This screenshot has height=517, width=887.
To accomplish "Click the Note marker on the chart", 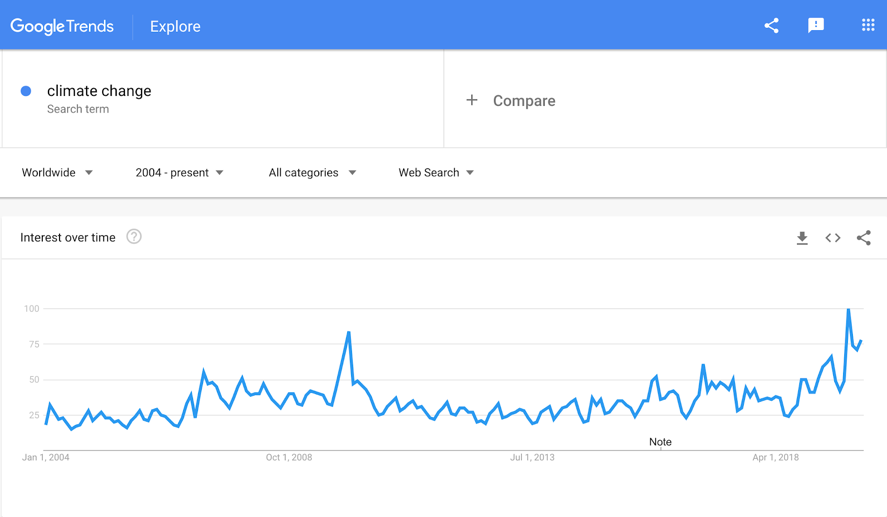I will coord(660,442).
